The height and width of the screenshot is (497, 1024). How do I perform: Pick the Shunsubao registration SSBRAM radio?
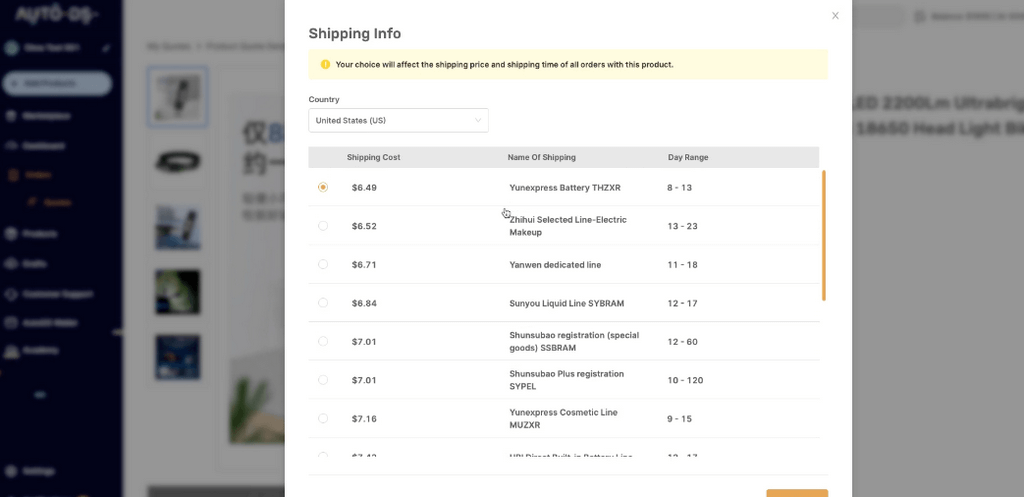pos(323,342)
